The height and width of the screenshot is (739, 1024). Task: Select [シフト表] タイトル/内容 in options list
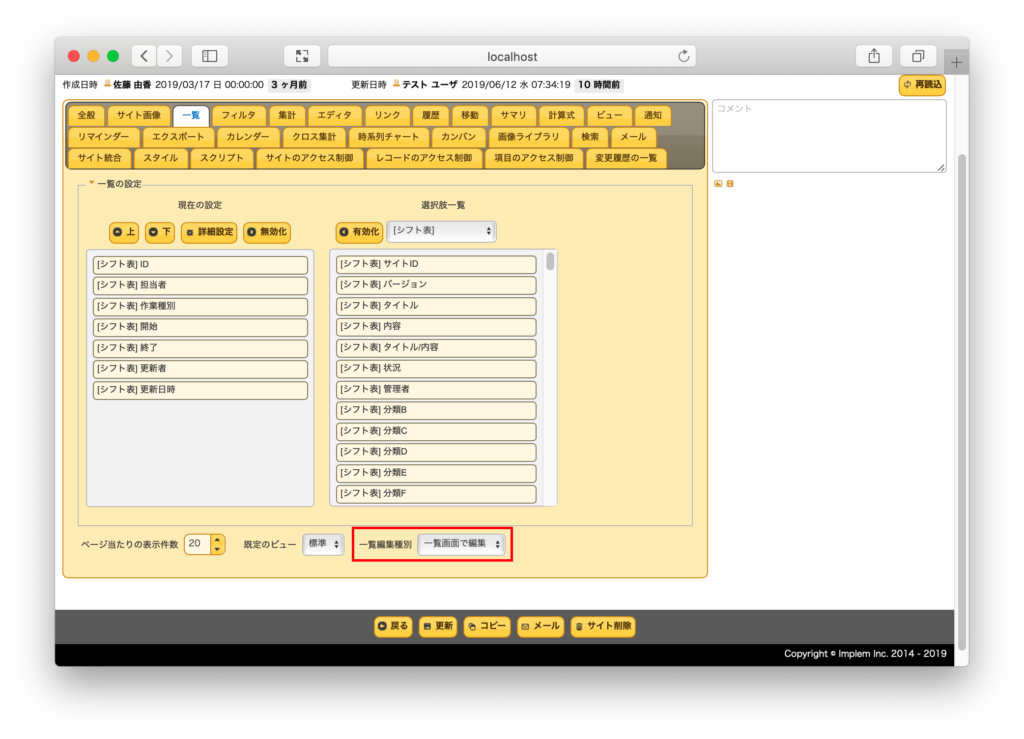436,347
